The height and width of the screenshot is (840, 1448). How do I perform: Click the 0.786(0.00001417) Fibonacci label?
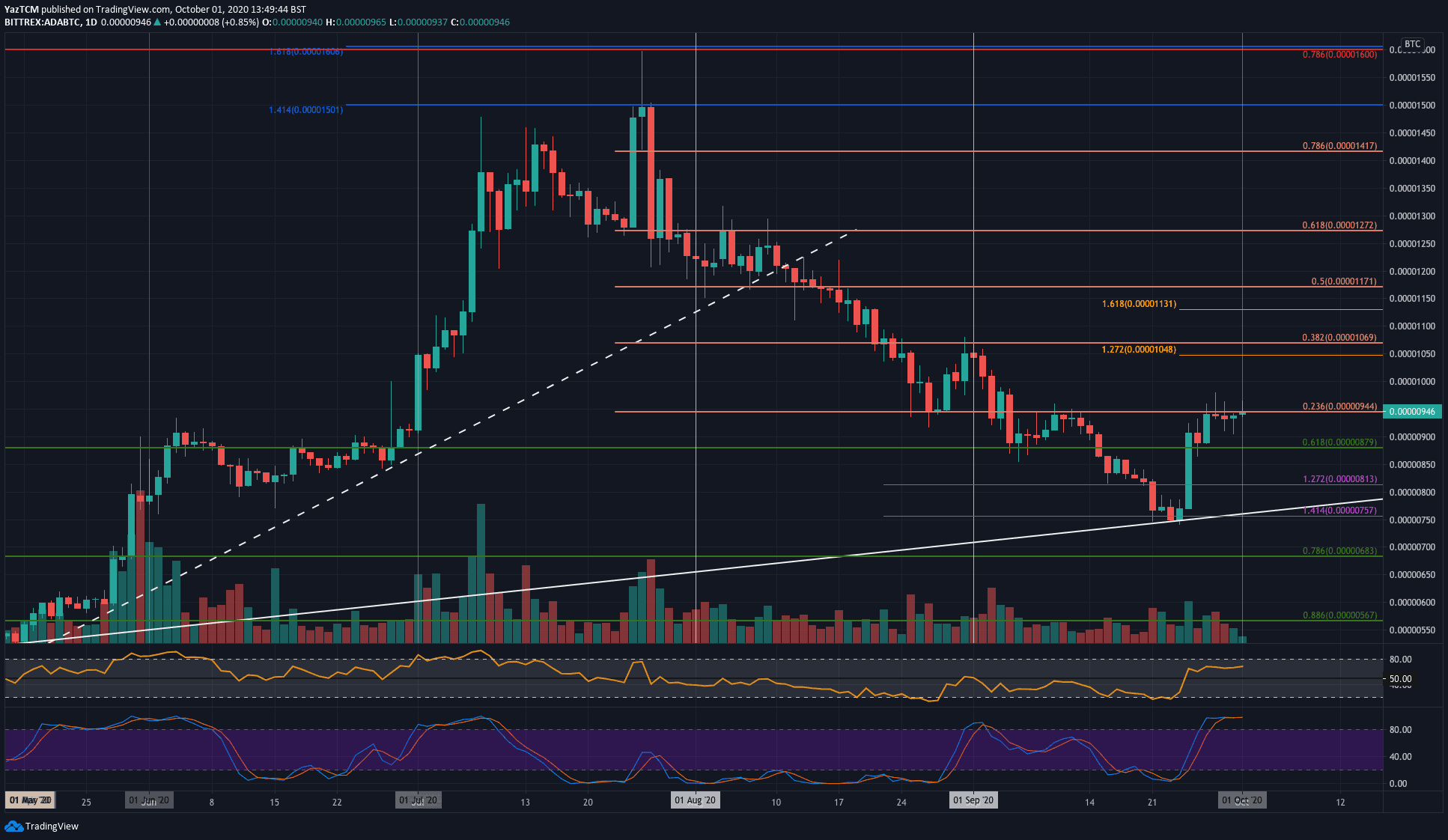pyautogui.click(x=1339, y=146)
